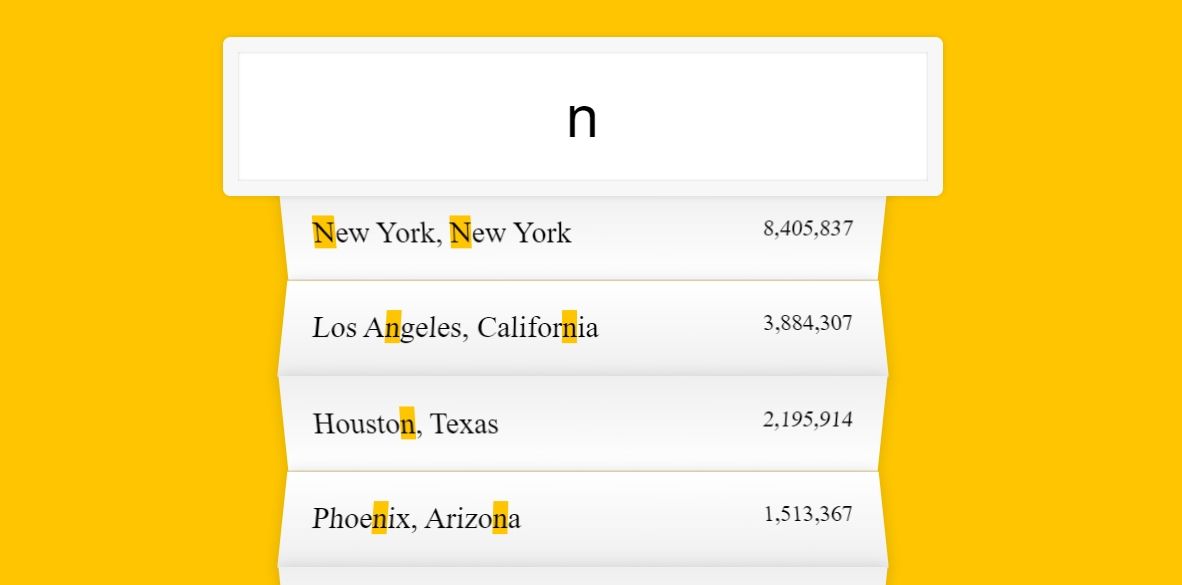Click the partially visible fifth result row
Image resolution: width=1182 pixels, height=585 pixels.
[x=582, y=576]
